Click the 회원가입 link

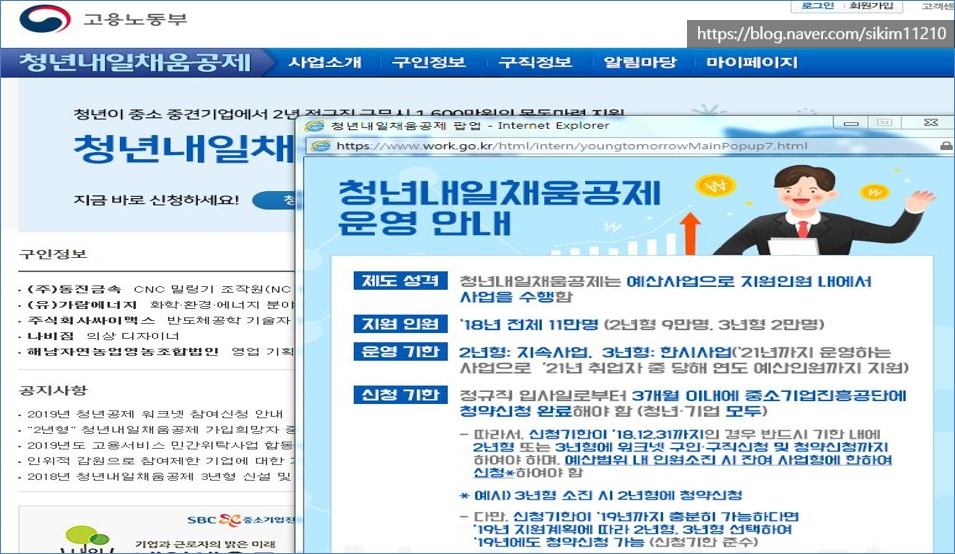872,5
